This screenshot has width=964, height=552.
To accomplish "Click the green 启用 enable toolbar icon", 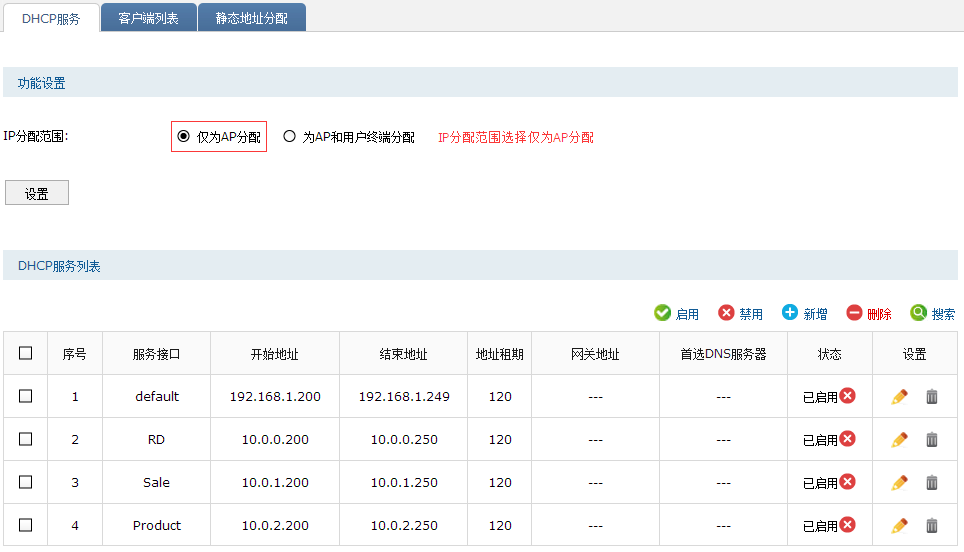I will 662,313.
